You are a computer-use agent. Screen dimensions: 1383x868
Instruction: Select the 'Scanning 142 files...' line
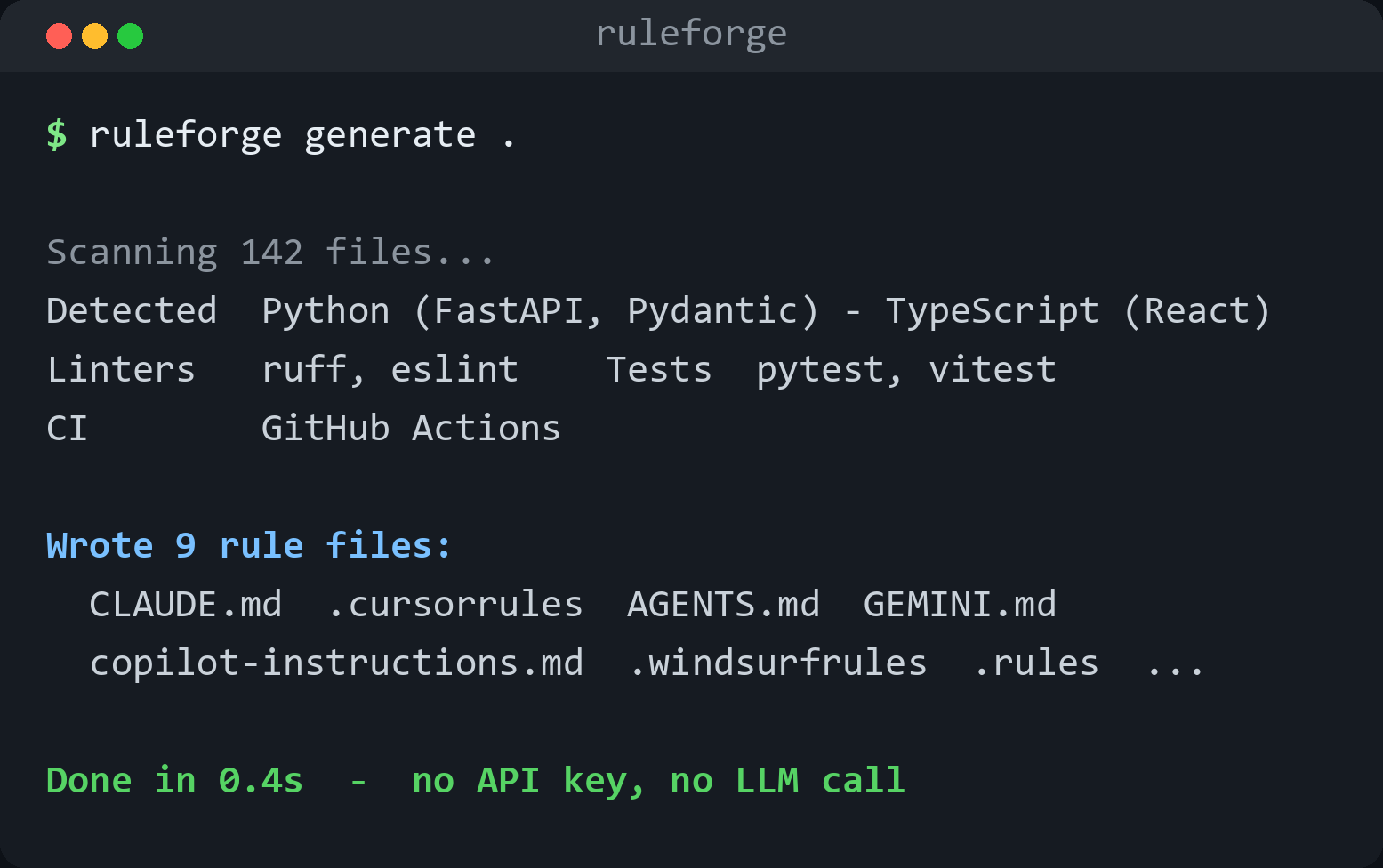(270, 253)
